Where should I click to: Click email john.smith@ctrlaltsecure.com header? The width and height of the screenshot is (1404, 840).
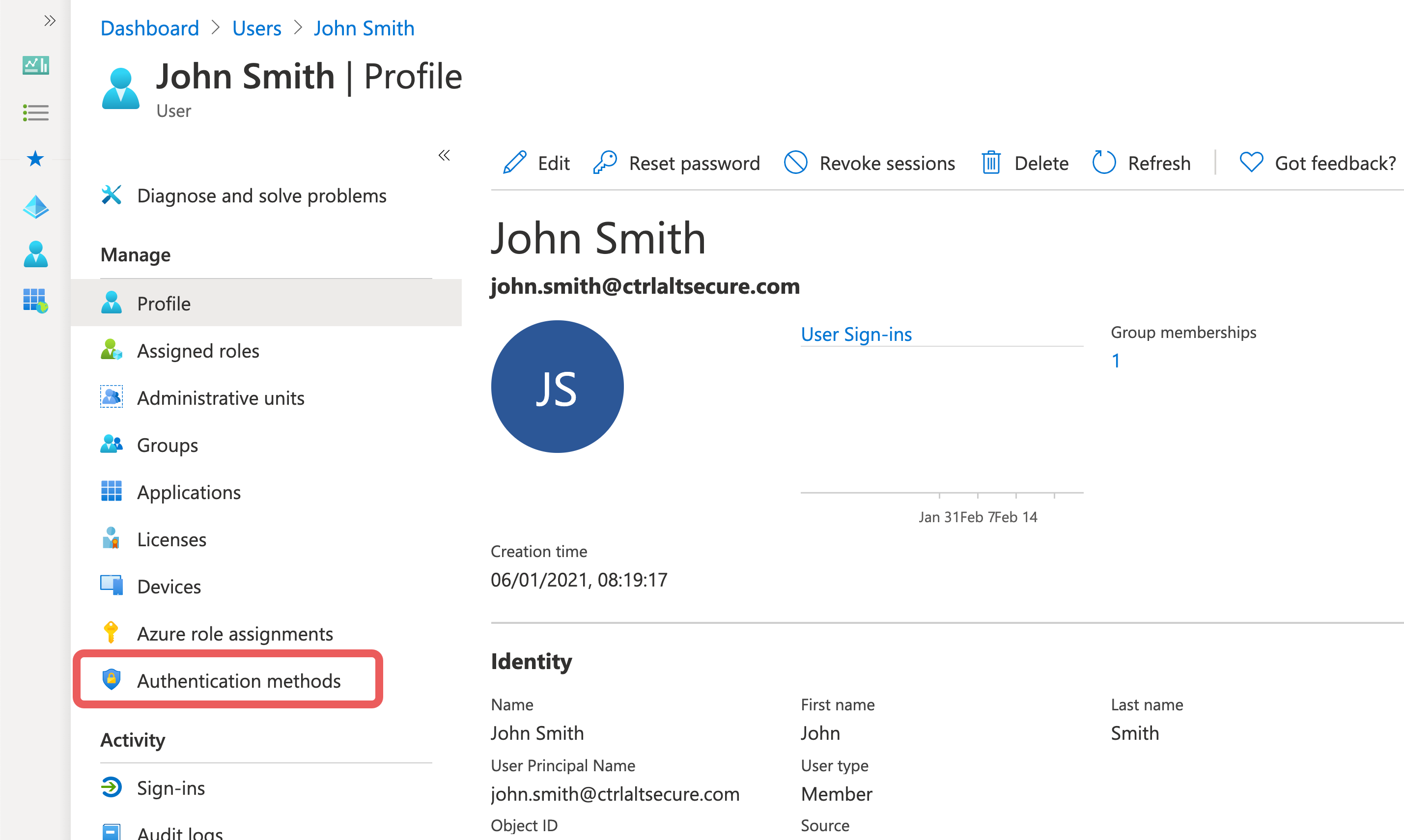645,286
